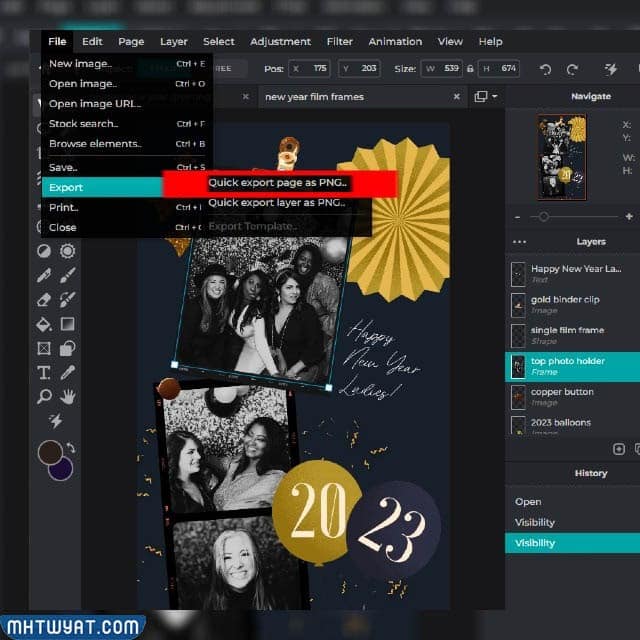
Task: Open the View menu
Action: pos(450,42)
